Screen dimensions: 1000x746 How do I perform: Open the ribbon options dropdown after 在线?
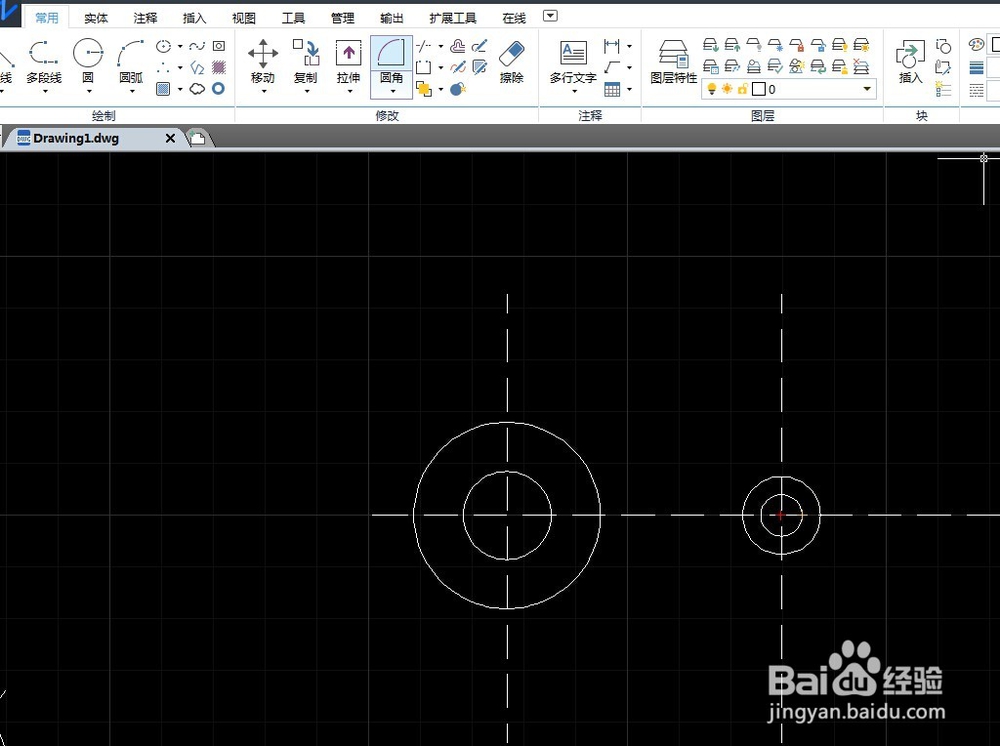[550, 16]
